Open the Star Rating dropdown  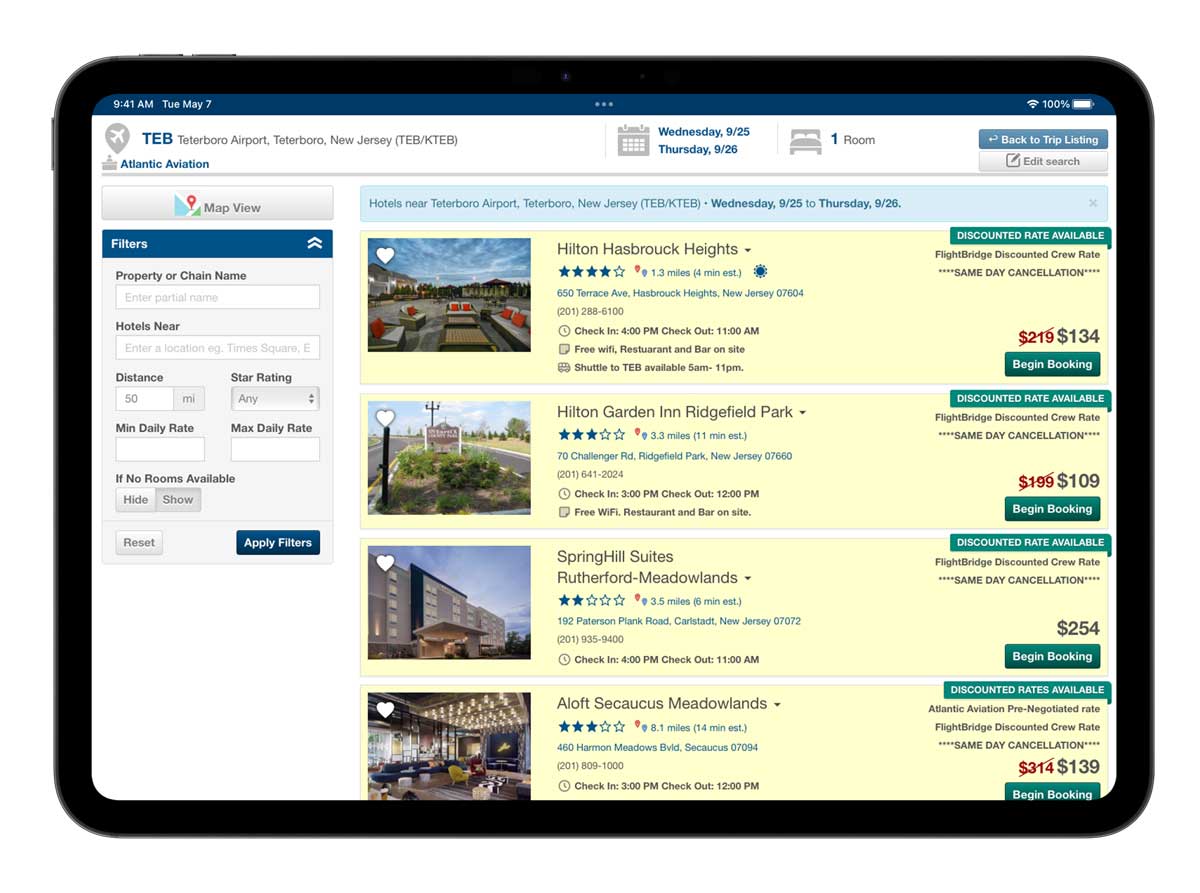pyautogui.click(x=275, y=398)
